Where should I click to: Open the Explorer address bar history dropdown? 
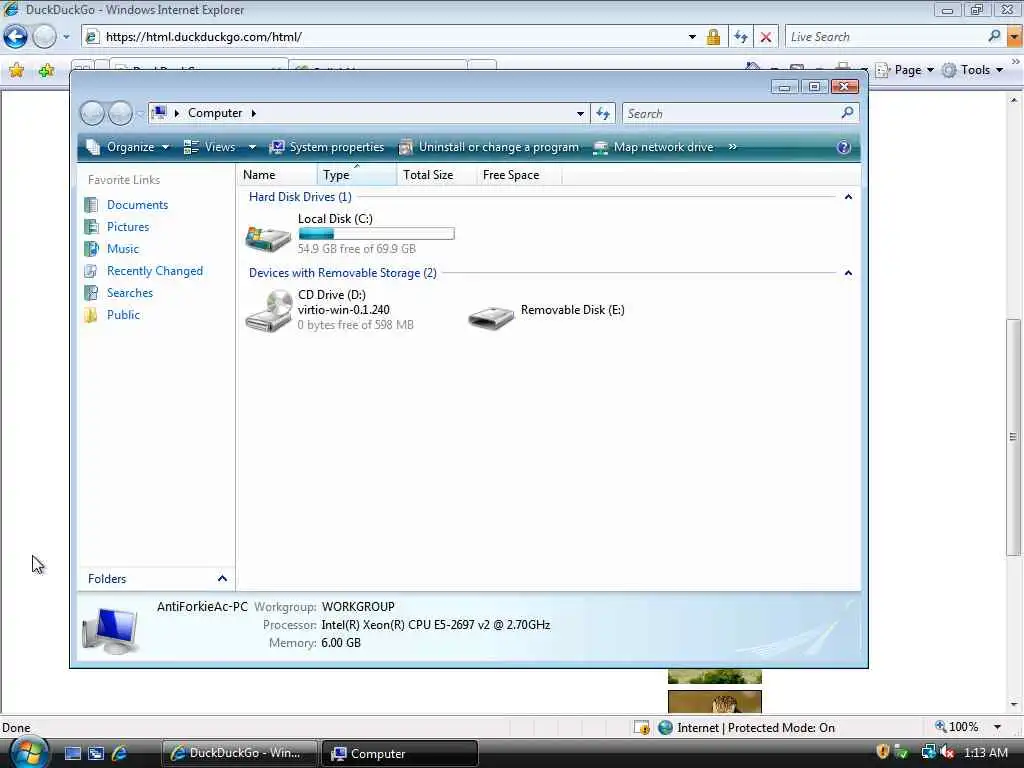point(580,114)
